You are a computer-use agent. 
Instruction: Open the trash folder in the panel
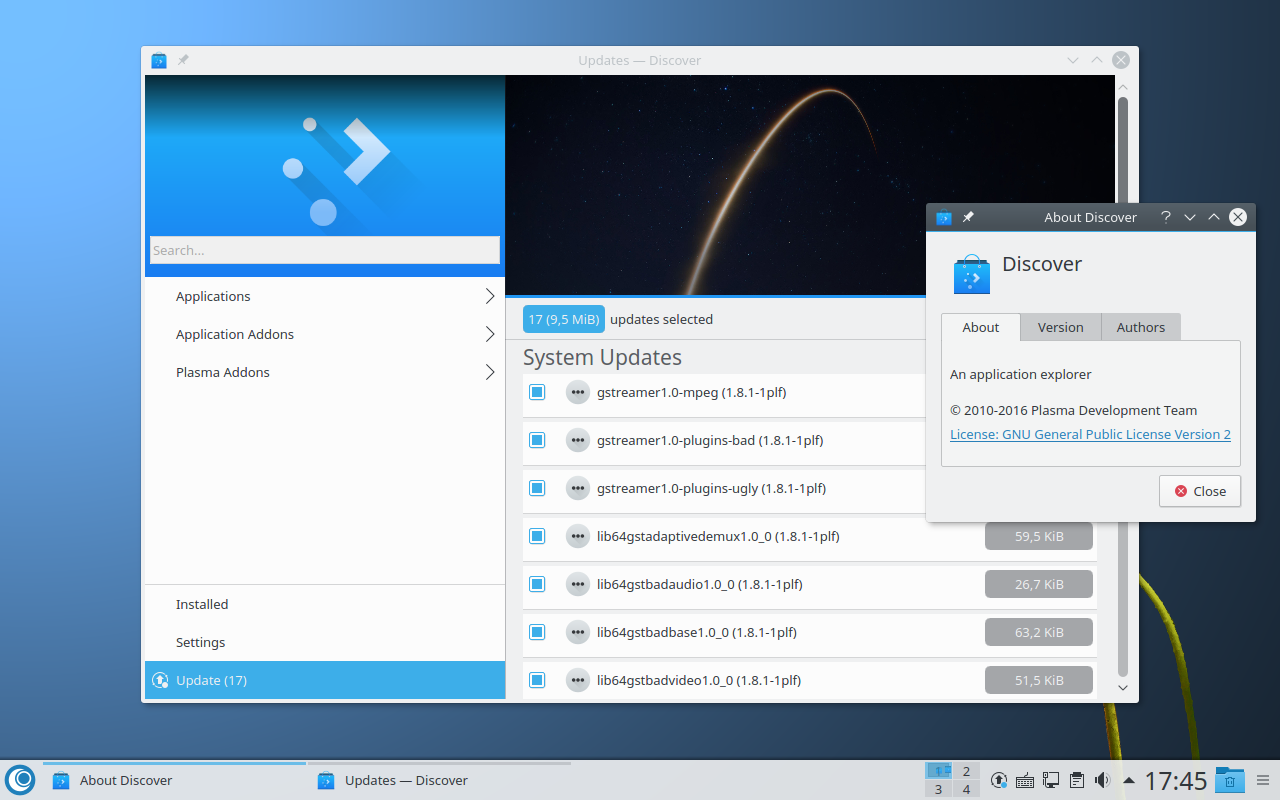coord(1229,780)
